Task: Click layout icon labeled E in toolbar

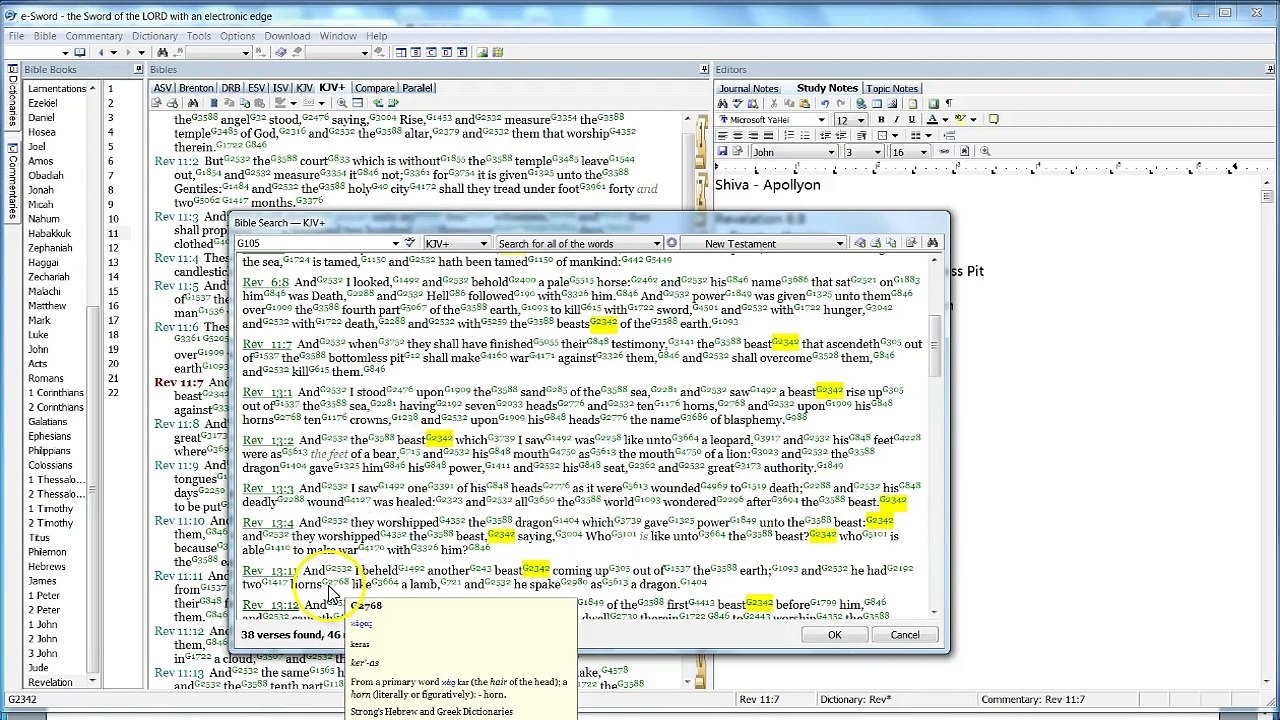Action: pyautogui.click(x=461, y=52)
